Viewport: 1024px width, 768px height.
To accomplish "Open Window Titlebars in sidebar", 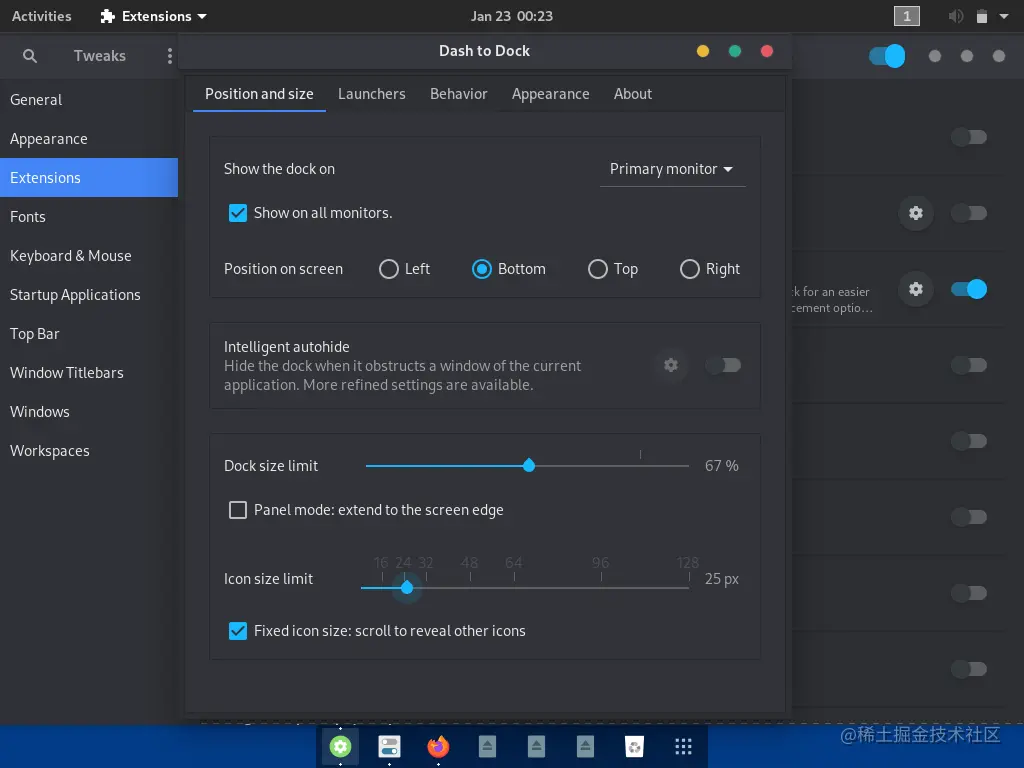I will [x=89, y=373].
